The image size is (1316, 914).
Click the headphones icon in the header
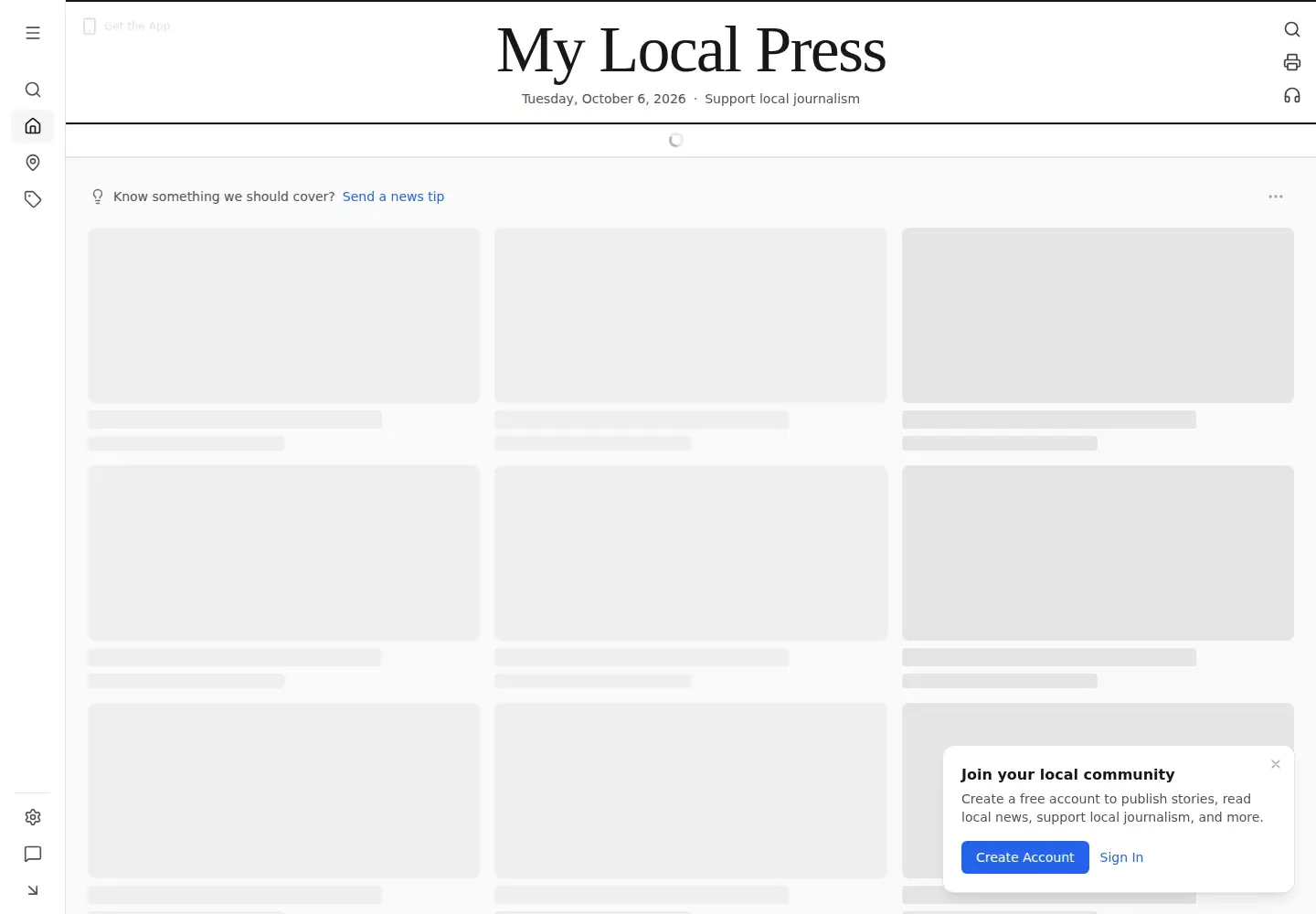point(1292,95)
